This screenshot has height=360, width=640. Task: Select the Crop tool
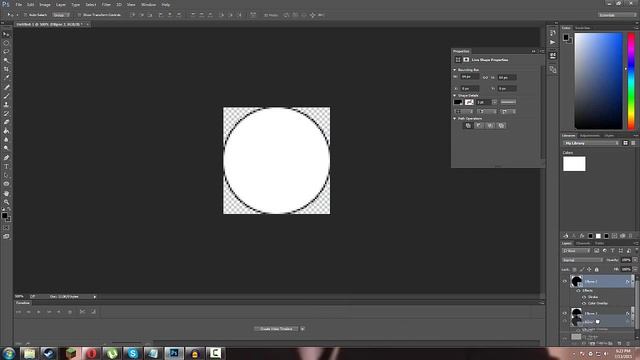click(x=6, y=69)
